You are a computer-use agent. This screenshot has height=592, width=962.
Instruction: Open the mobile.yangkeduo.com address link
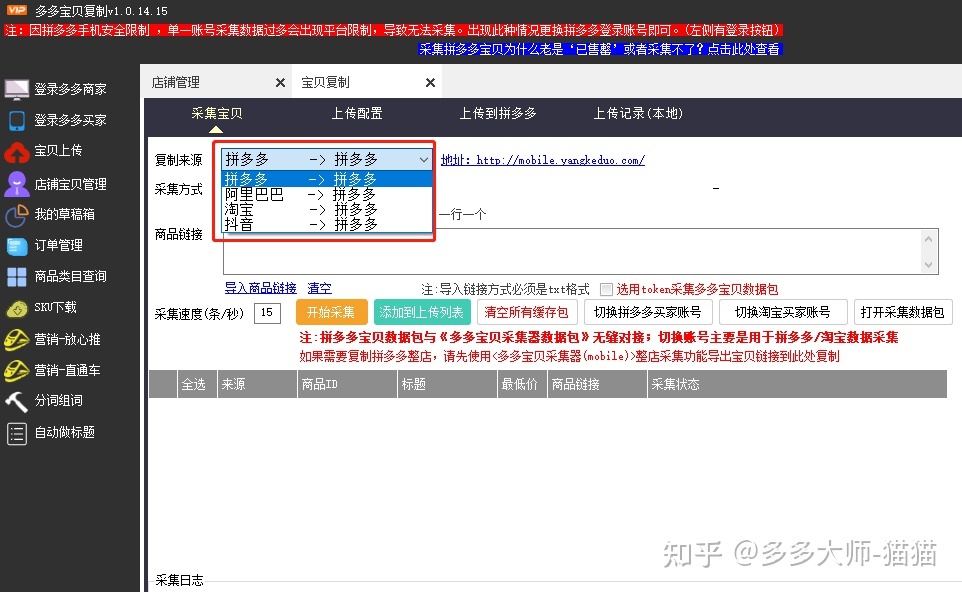[543, 160]
